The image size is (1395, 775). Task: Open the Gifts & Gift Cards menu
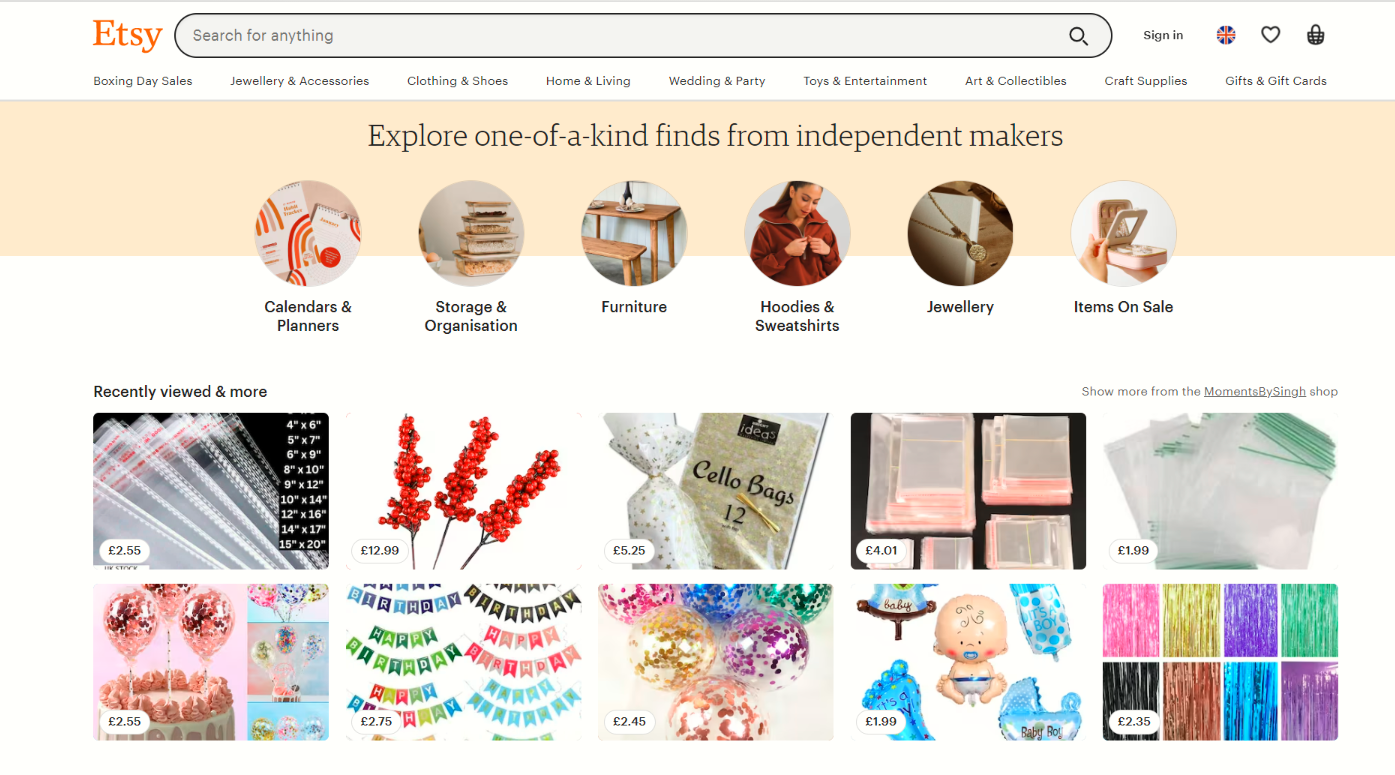coord(1276,81)
